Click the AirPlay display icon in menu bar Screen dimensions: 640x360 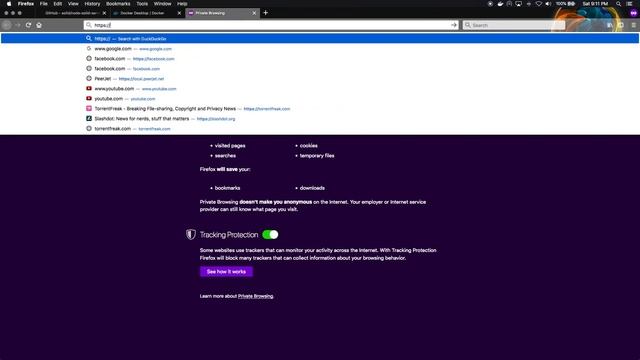[518, 4]
